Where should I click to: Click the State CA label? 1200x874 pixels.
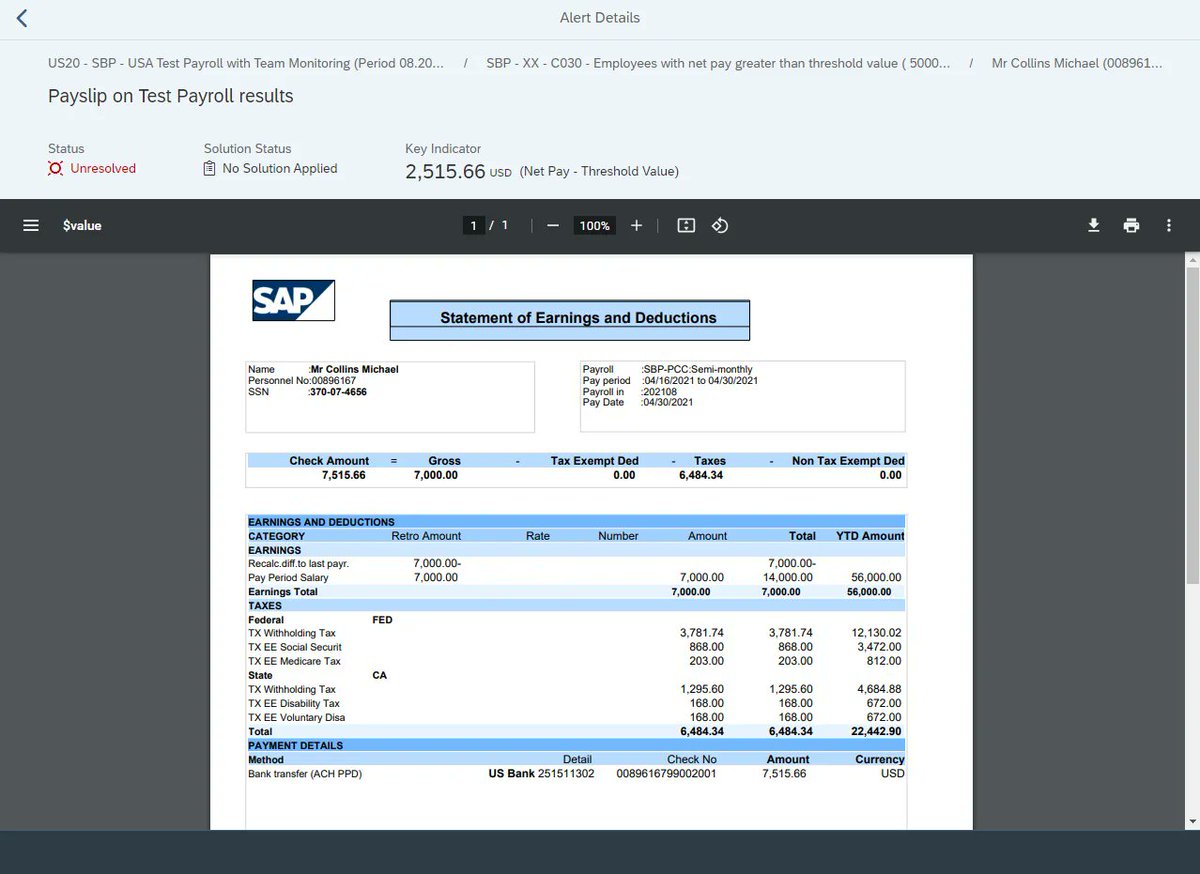tap(379, 675)
